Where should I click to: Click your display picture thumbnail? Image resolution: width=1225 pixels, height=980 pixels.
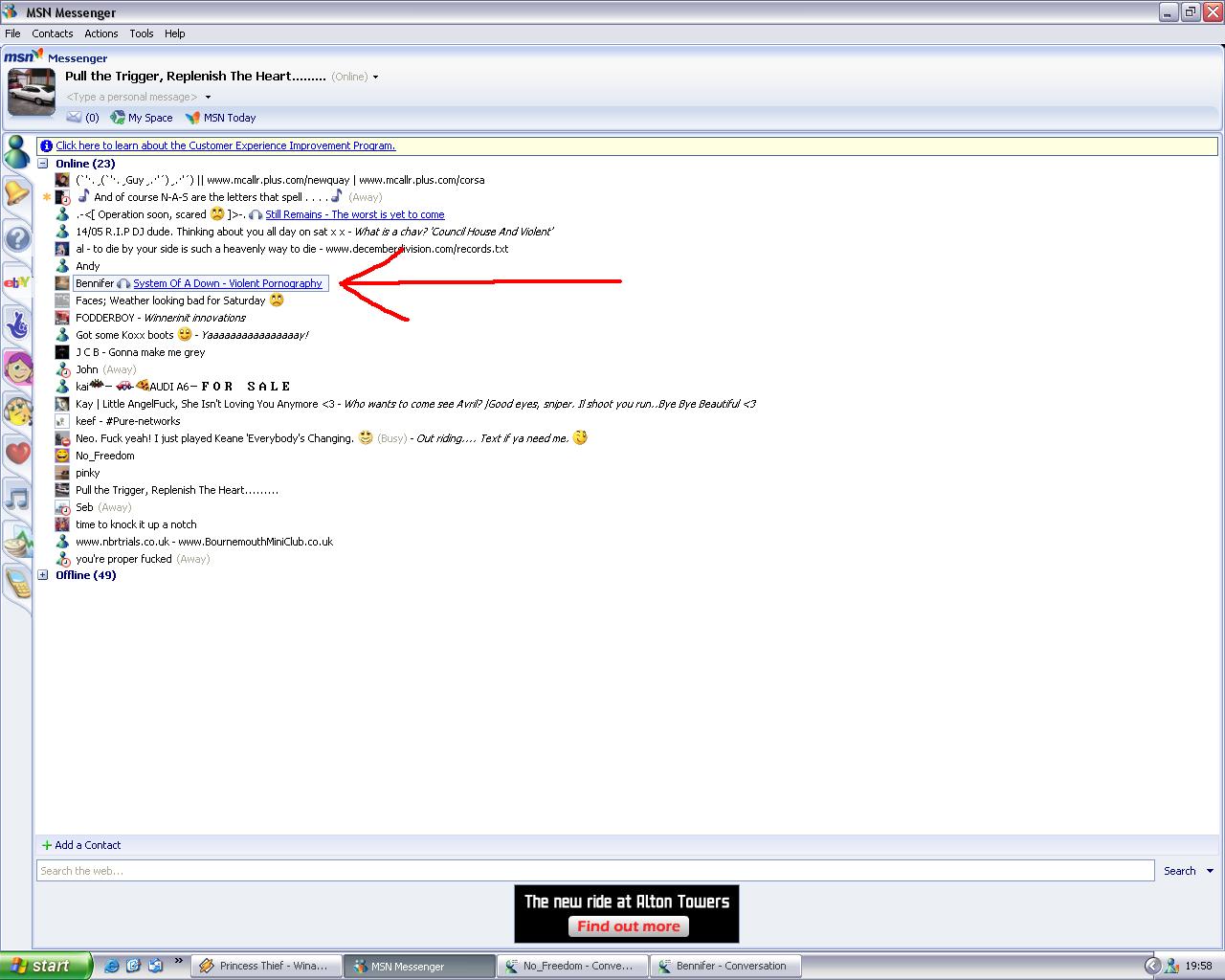pos(32,92)
